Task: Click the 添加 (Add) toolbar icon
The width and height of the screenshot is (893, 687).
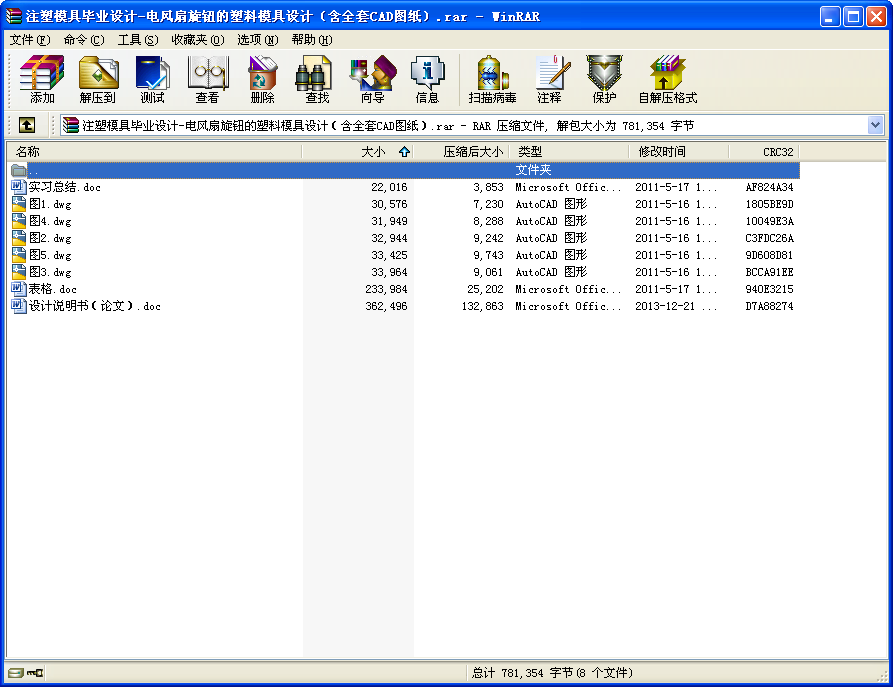Action: coord(42,79)
